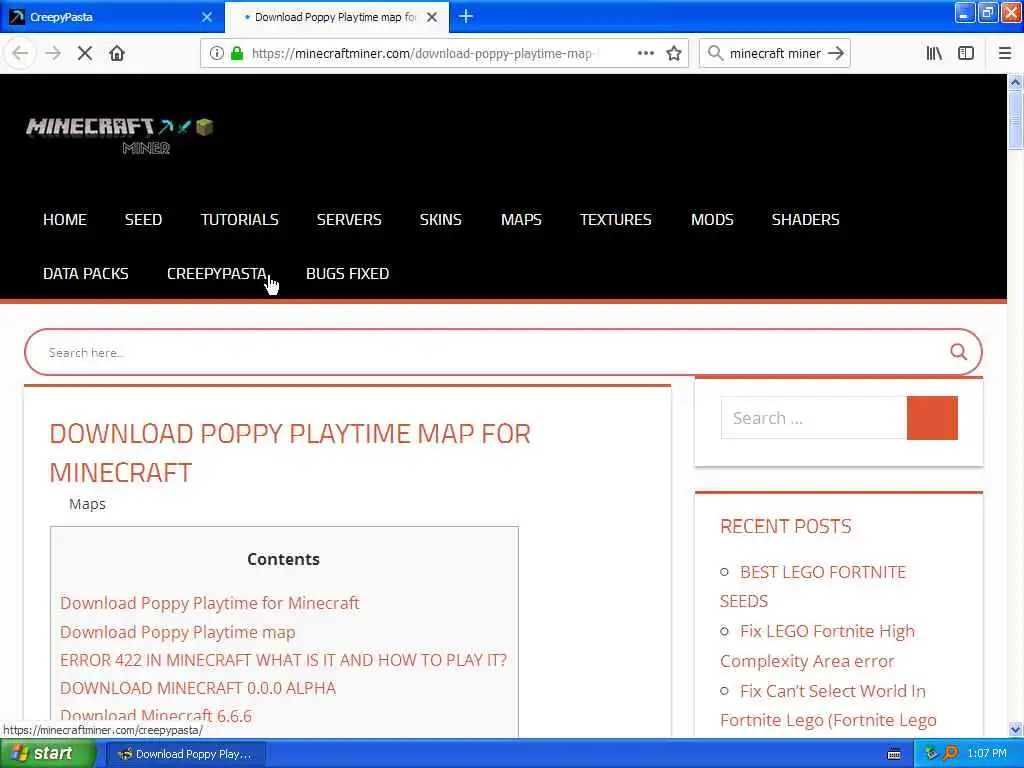
Task: Open the TEXTURES menu item
Action: point(615,219)
